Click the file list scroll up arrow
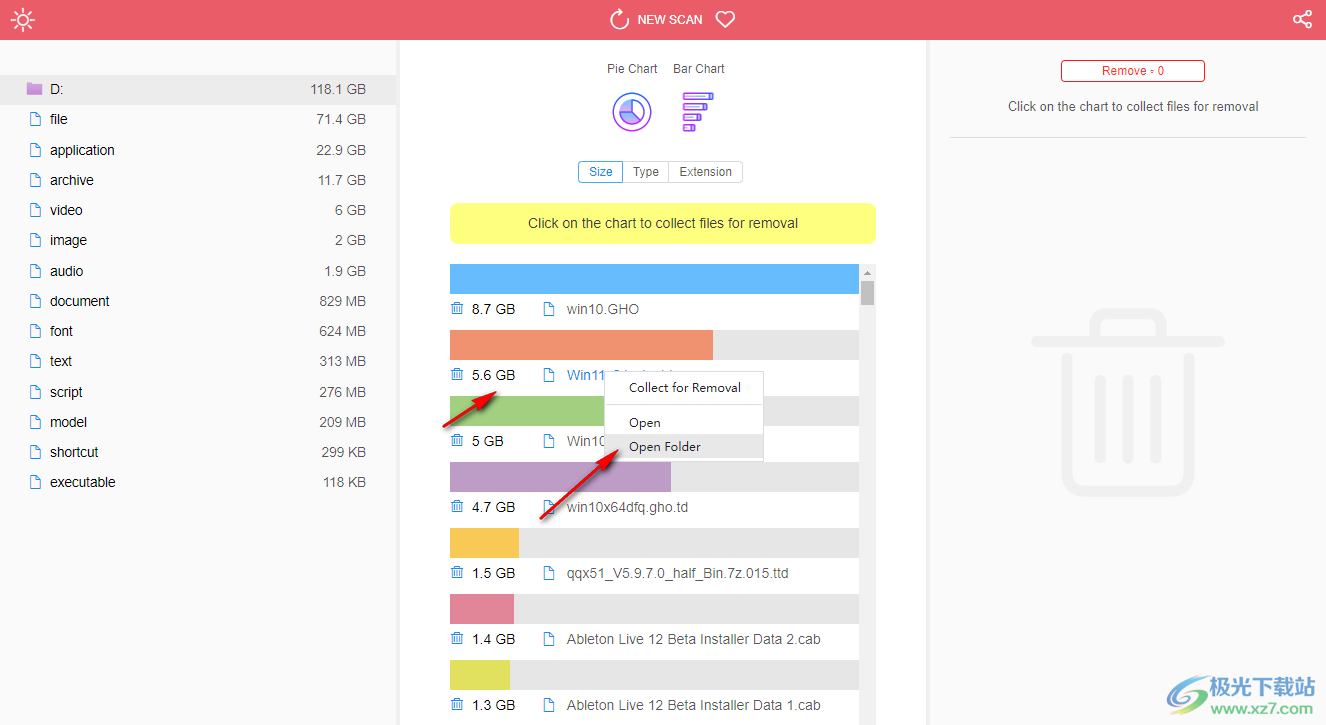The image size is (1326, 725). pos(867,272)
